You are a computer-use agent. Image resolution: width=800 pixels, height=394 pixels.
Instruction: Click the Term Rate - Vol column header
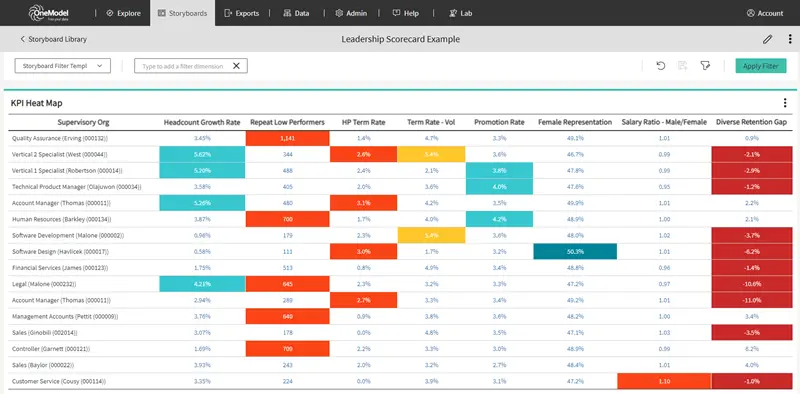point(431,122)
